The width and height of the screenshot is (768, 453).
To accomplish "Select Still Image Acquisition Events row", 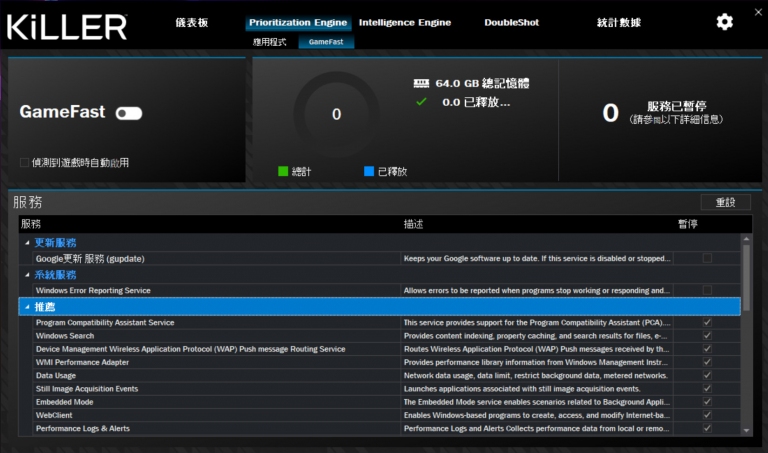I will (387, 388).
